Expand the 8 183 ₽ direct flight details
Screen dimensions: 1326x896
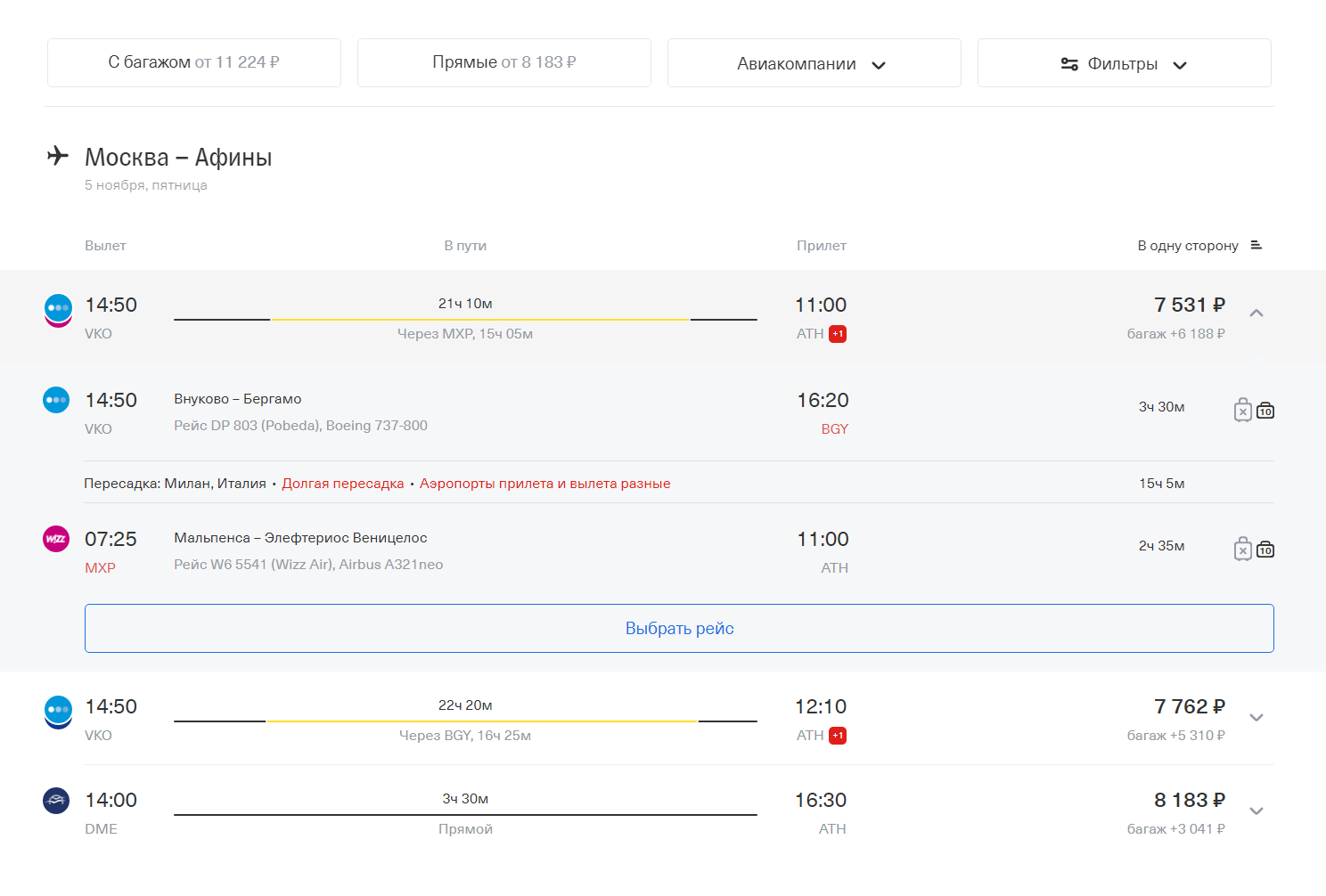[1256, 810]
